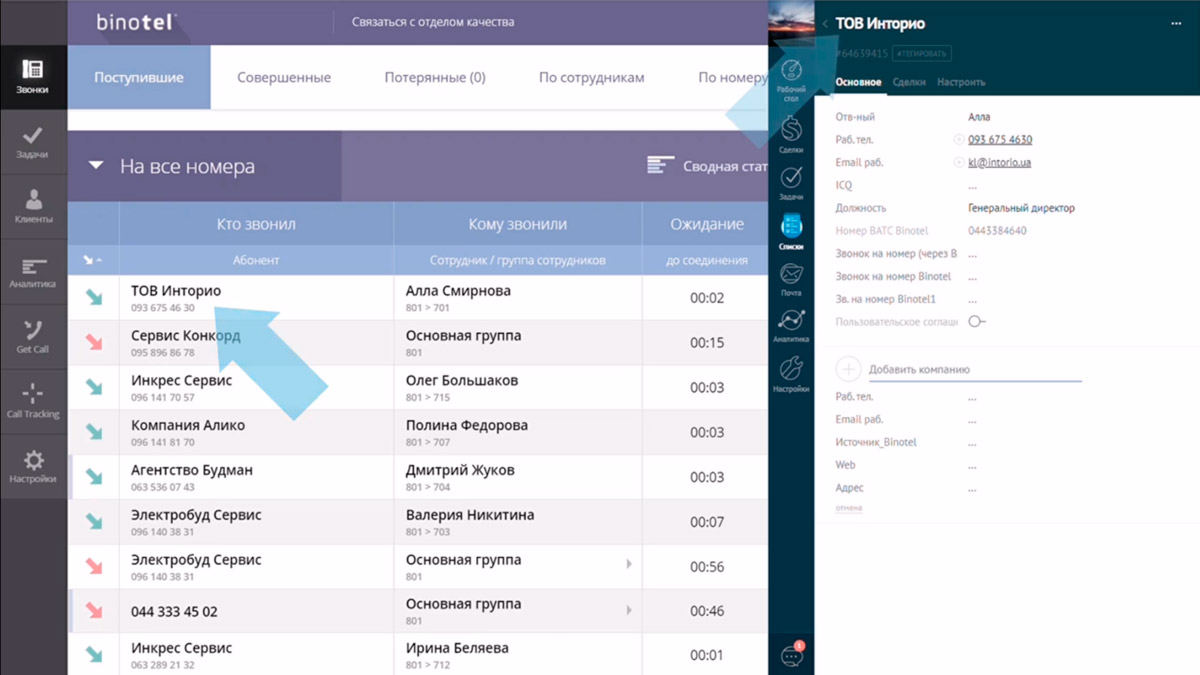The height and width of the screenshot is (675, 1200).
Task: Select Сделки tab in contact card
Action: coord(909,82)
